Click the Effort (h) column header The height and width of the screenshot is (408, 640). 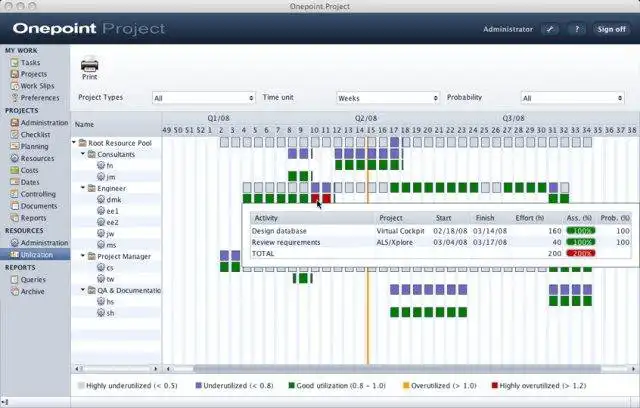(529, 218)
